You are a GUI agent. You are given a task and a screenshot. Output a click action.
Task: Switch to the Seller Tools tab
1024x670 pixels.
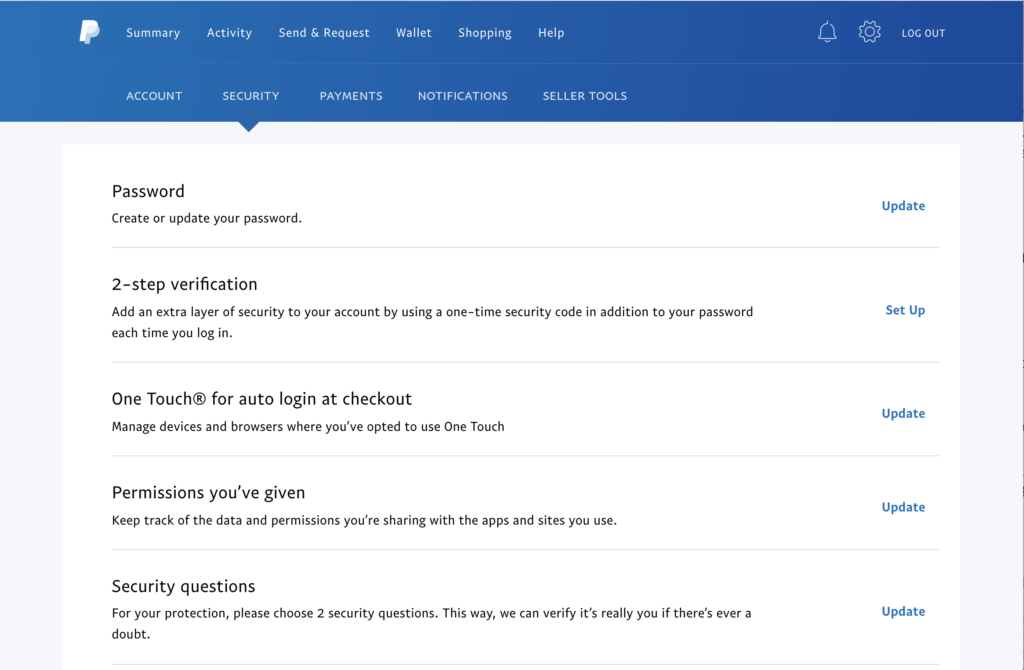pyautogui.click(x=585, y=96)
